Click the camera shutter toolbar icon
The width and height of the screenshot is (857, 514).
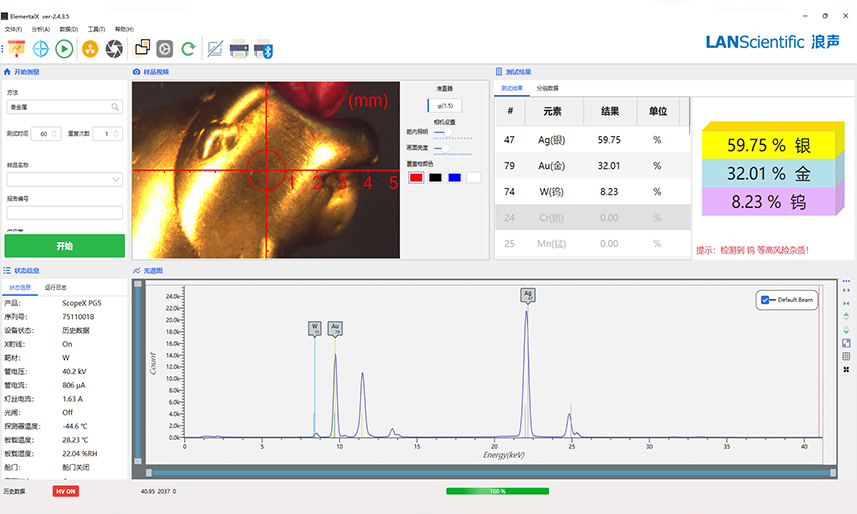point(115,48)
